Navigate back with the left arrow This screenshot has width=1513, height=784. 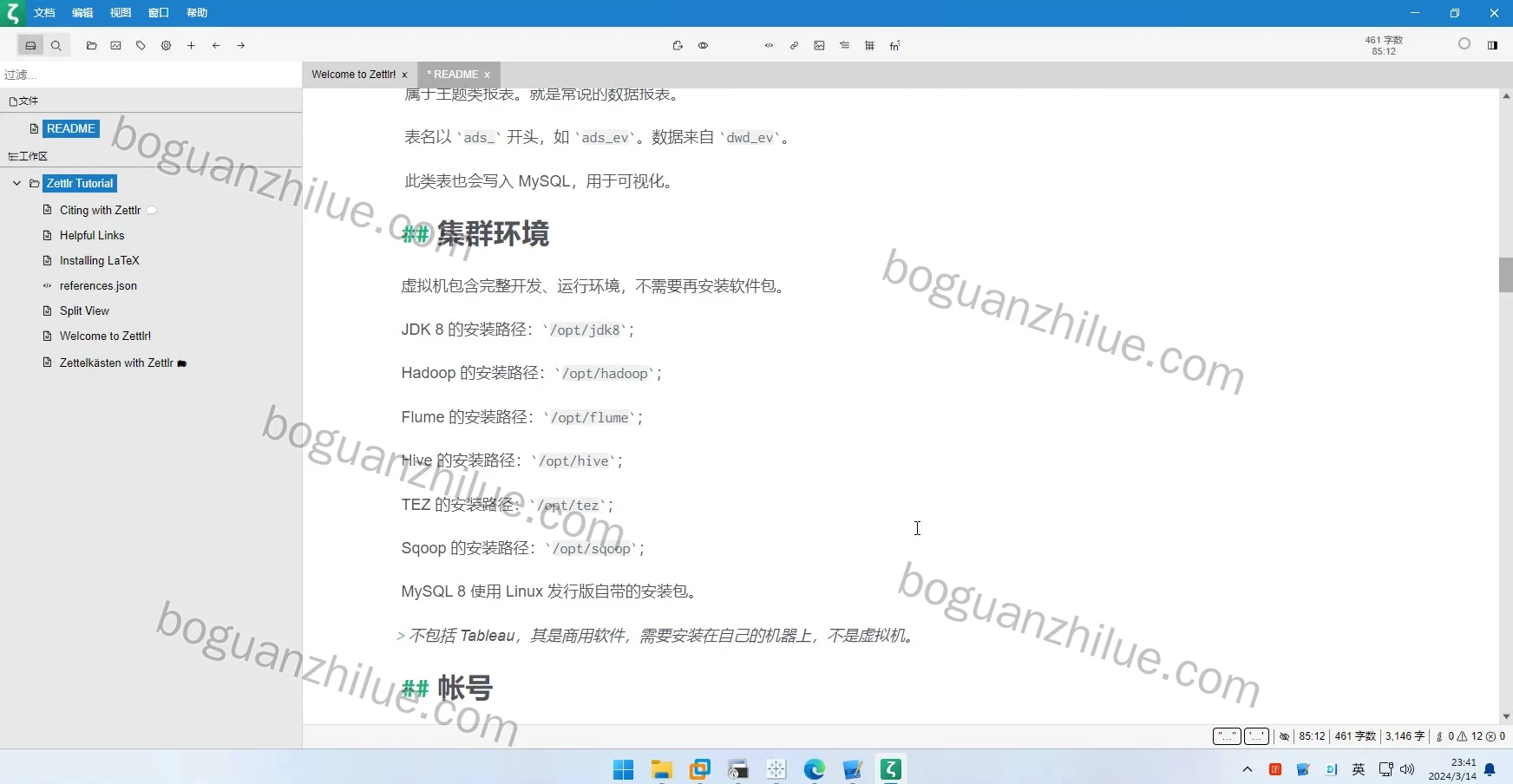(x=216, y=46)
